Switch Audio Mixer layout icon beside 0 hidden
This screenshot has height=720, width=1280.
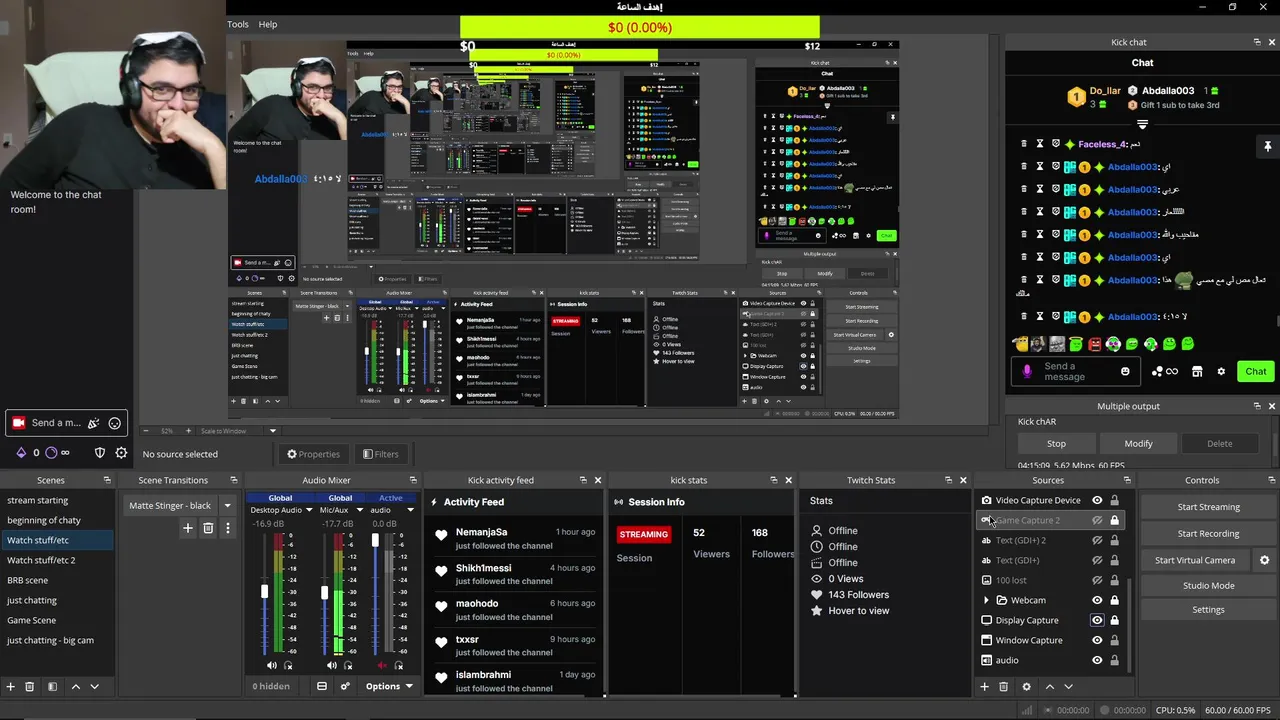(322, 686)
